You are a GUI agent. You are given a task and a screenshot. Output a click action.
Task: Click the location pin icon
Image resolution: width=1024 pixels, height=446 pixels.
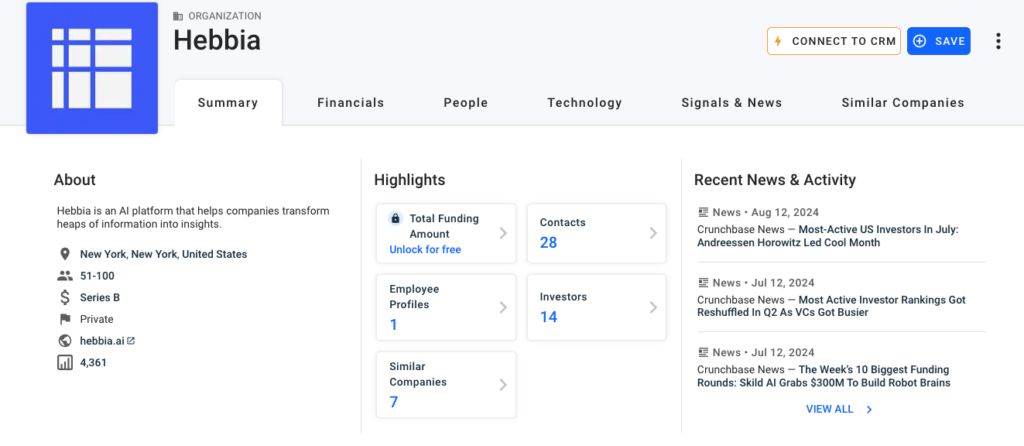point(65,254)
